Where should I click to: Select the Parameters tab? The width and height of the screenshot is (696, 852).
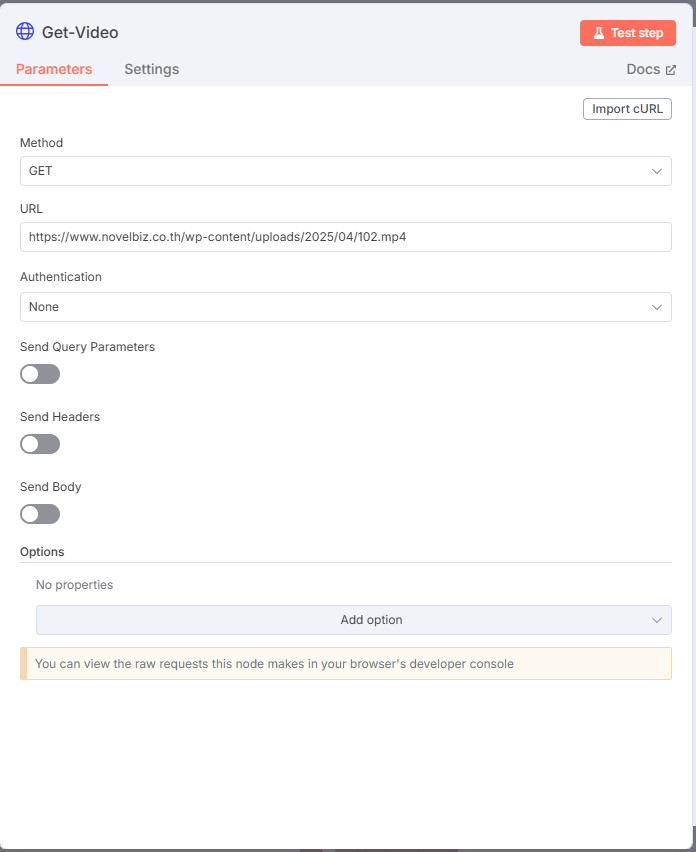tap(54, 69)
